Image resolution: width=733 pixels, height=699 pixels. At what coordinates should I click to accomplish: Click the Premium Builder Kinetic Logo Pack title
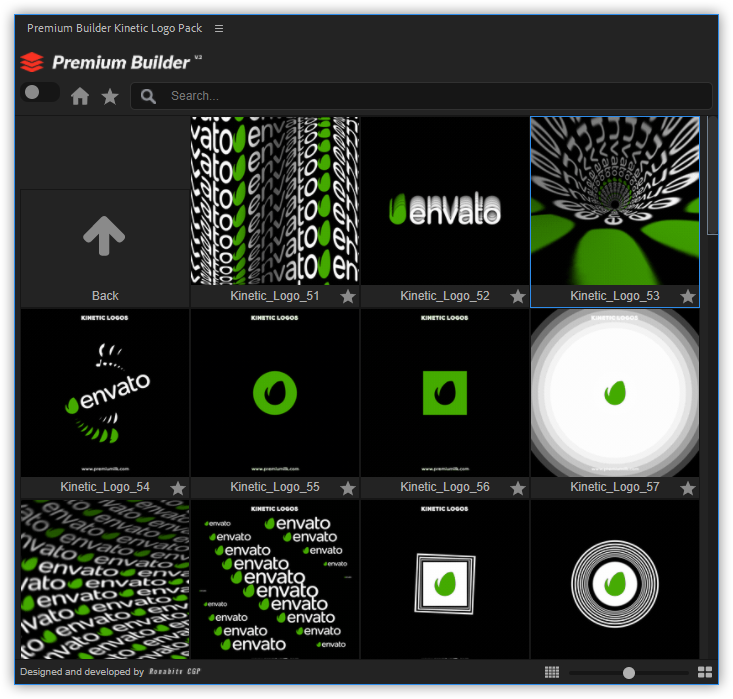click(x=115, y=29)
